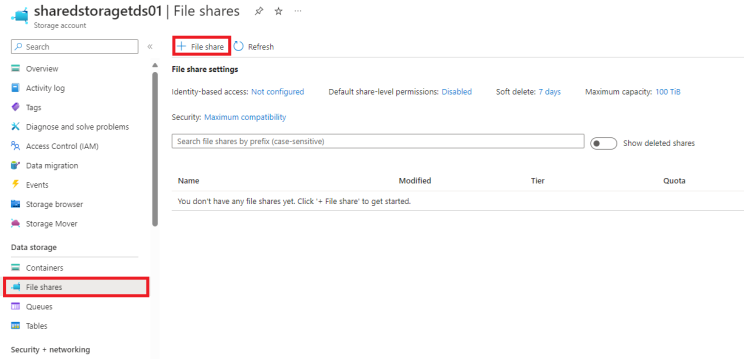Click the File share settings heading
Image resolution: width=745 pixels, height=360 pixels.
click(x=205, y=69)
